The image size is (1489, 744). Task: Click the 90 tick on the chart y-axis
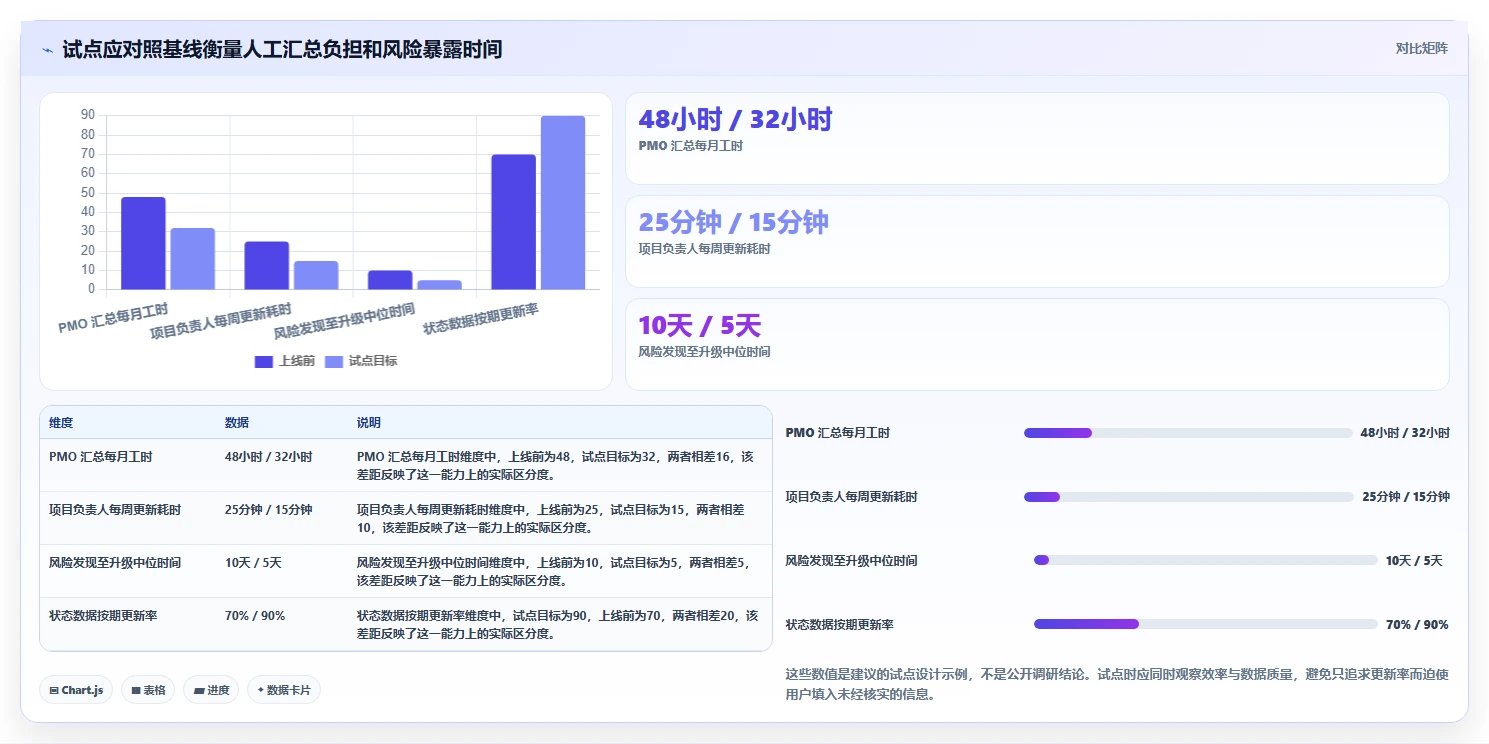click(x=88, y=115)
